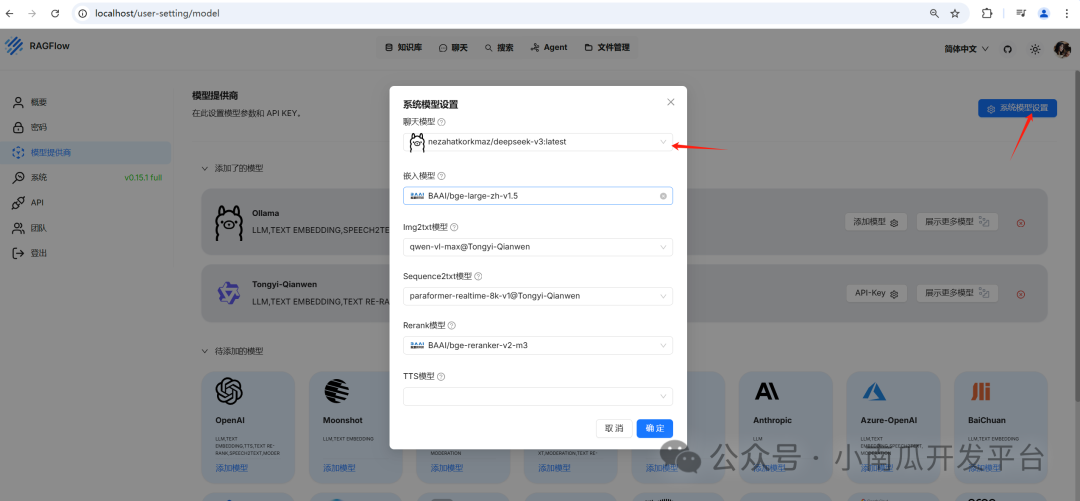Viewport: 1080px width, 501px height.
Task: Open the Img2txt模型 dropdown
Action: [538, 247]
